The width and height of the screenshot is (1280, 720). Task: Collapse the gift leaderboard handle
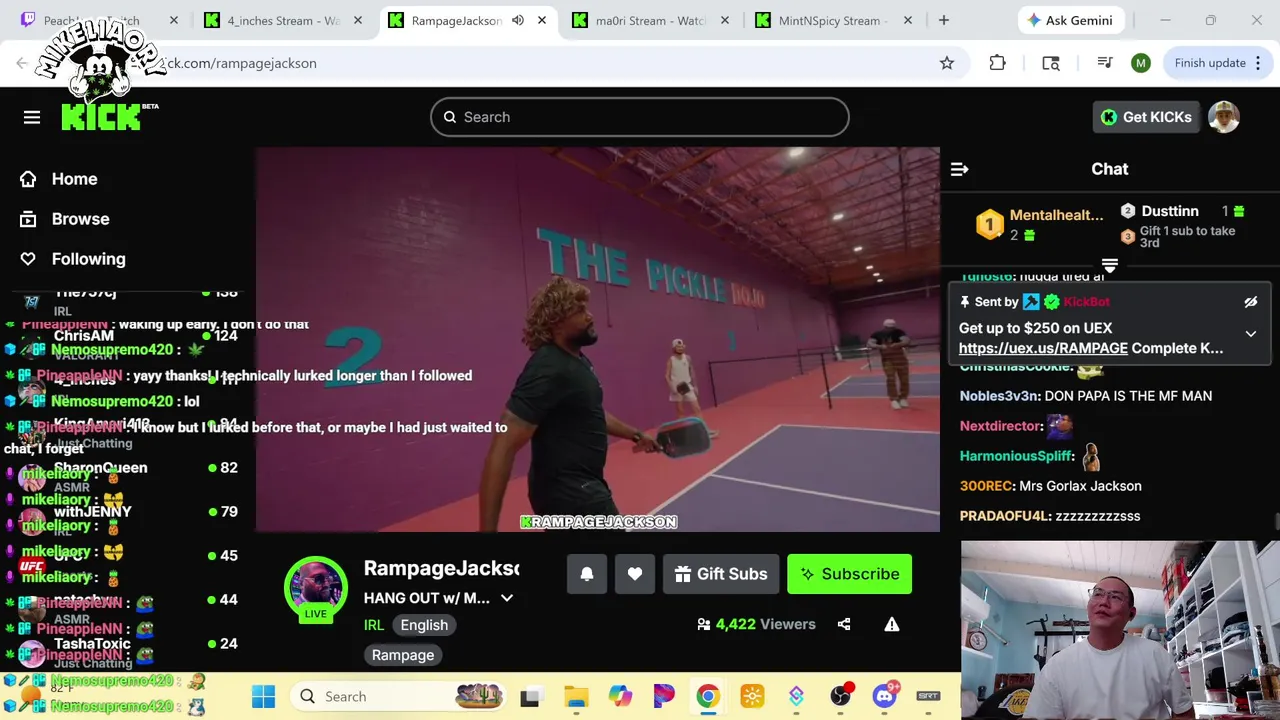point(1110,265)
